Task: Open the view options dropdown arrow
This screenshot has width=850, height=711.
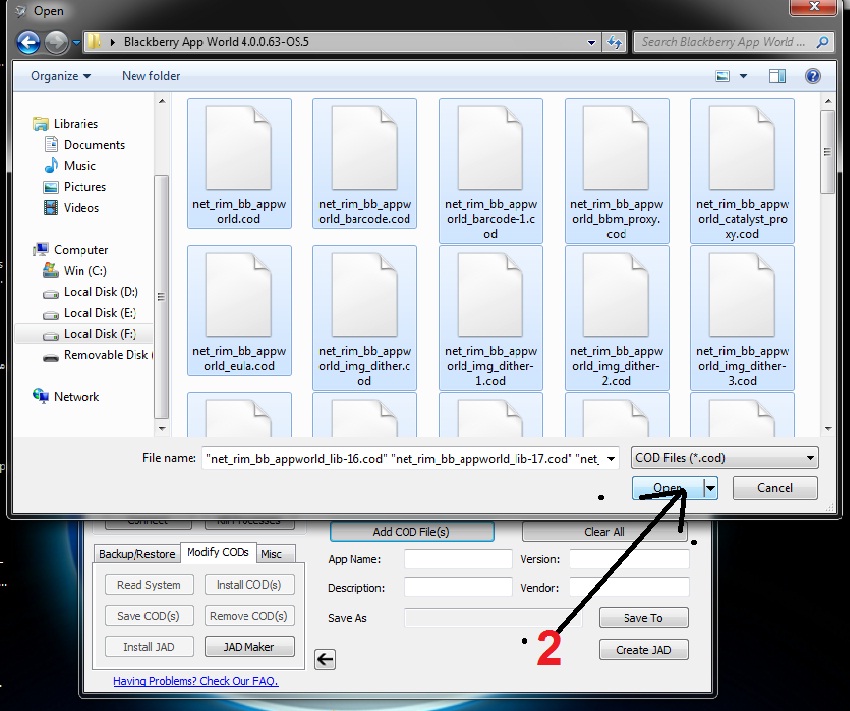Action: [x=743, y=76]
